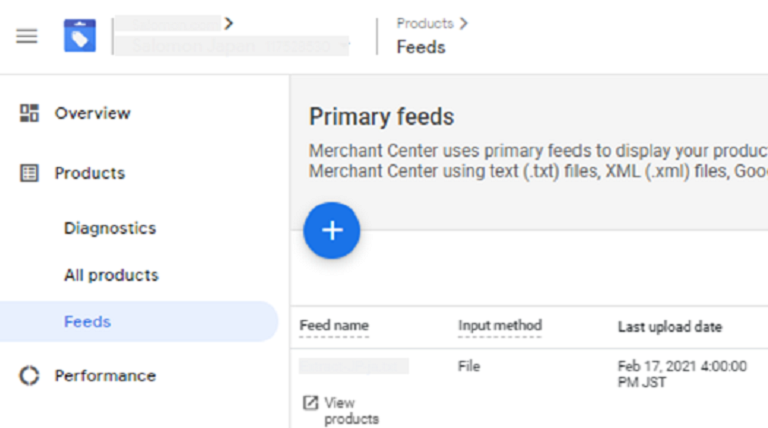The image size is (768, 428).
Task: Open Diagnostics under Products
Action: tap(110, 228)
